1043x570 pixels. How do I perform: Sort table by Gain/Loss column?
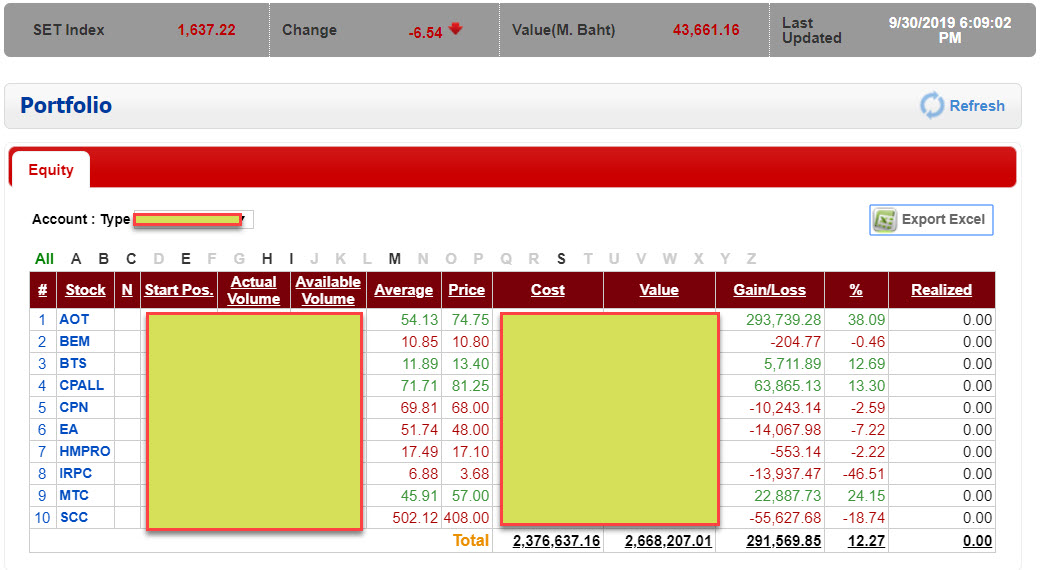(x=770, y=290)
